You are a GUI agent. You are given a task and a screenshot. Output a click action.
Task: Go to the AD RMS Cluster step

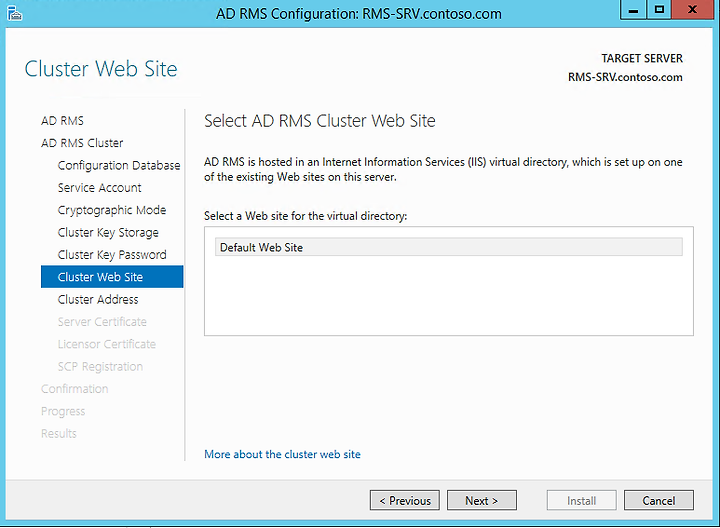(82, 143)
